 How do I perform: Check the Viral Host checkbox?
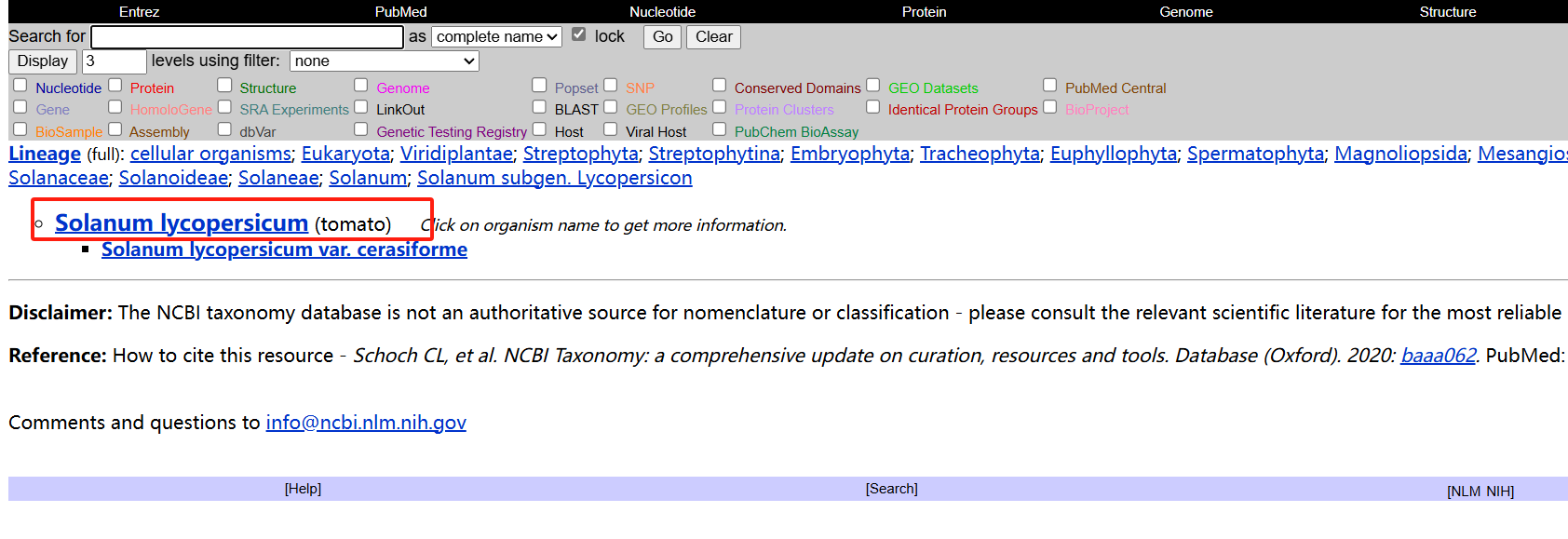click(x=611, y=128)
